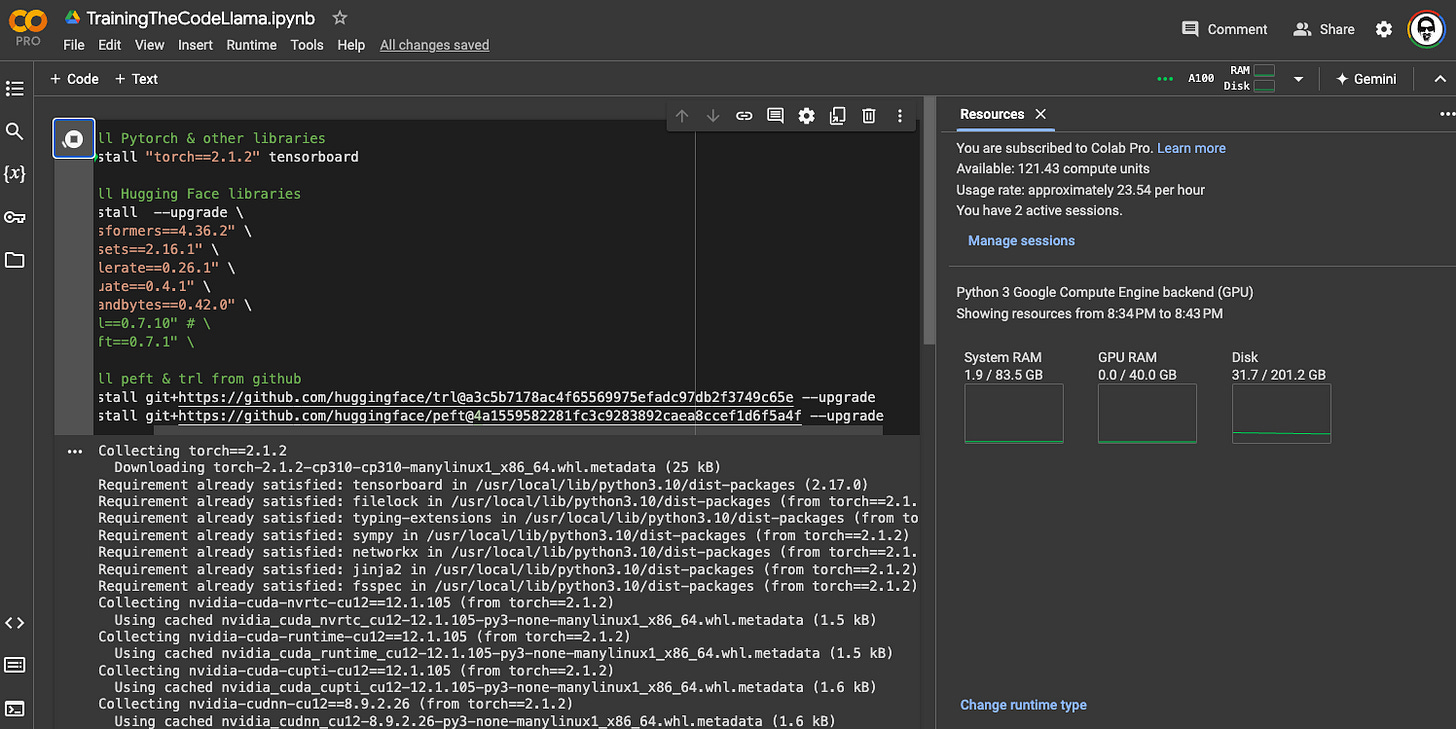1456x729 pixels.
Task: Open the File menu
Action: pos(74,45)
